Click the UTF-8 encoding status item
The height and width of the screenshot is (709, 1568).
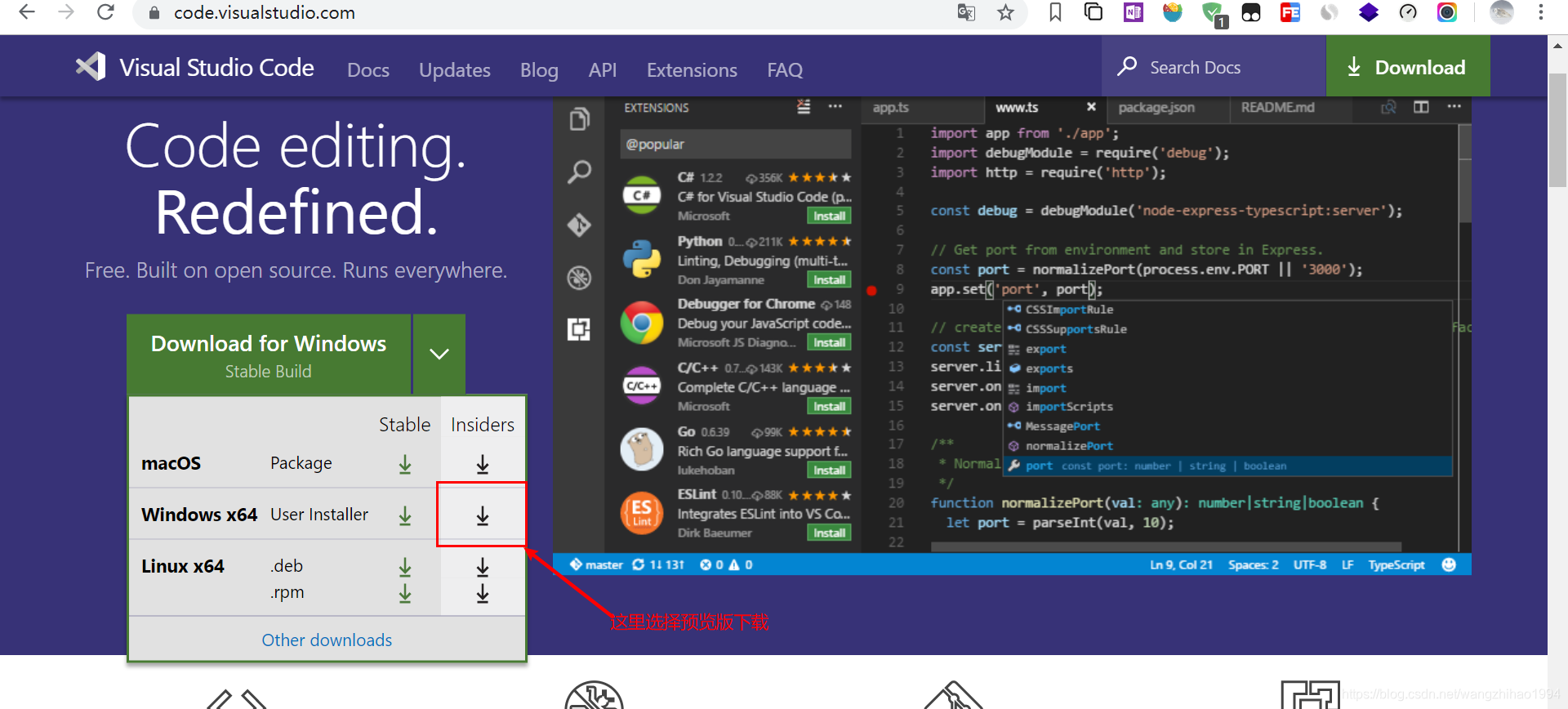pos(1310,564)
